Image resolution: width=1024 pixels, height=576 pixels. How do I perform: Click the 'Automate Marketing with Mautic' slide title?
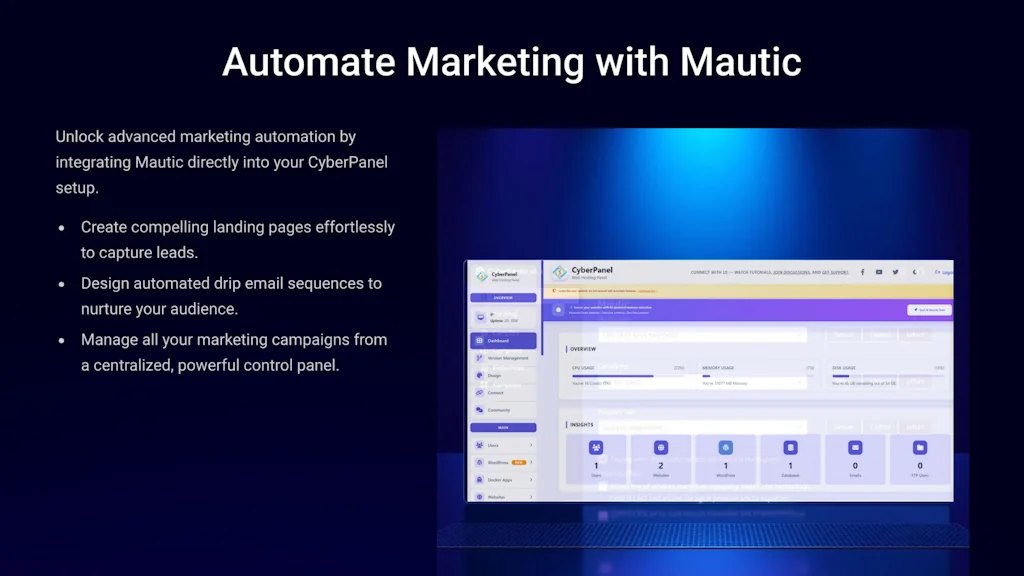[x=511, y=62]
